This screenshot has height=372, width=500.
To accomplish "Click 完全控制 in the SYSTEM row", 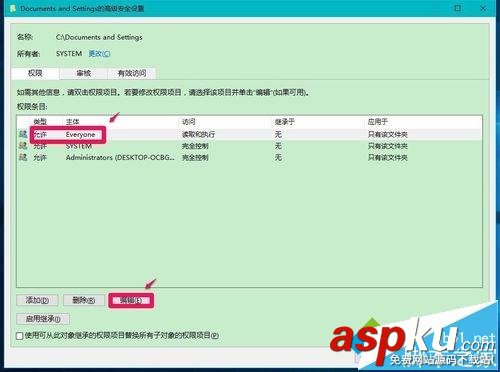I will pyautogui.click(x=195, y=146).
